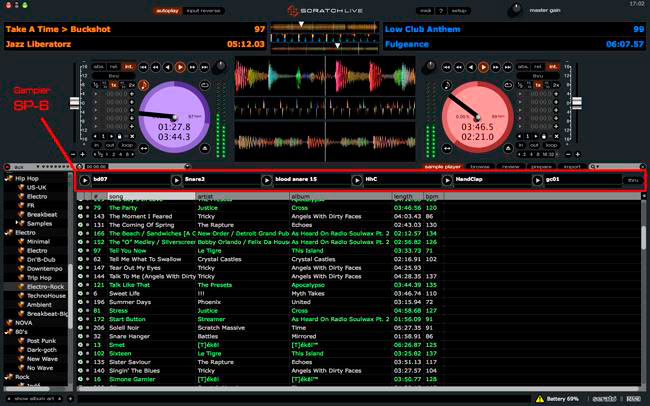Skip right deck to next track
The image size is (650, 406).
click(x=508, y=67)
